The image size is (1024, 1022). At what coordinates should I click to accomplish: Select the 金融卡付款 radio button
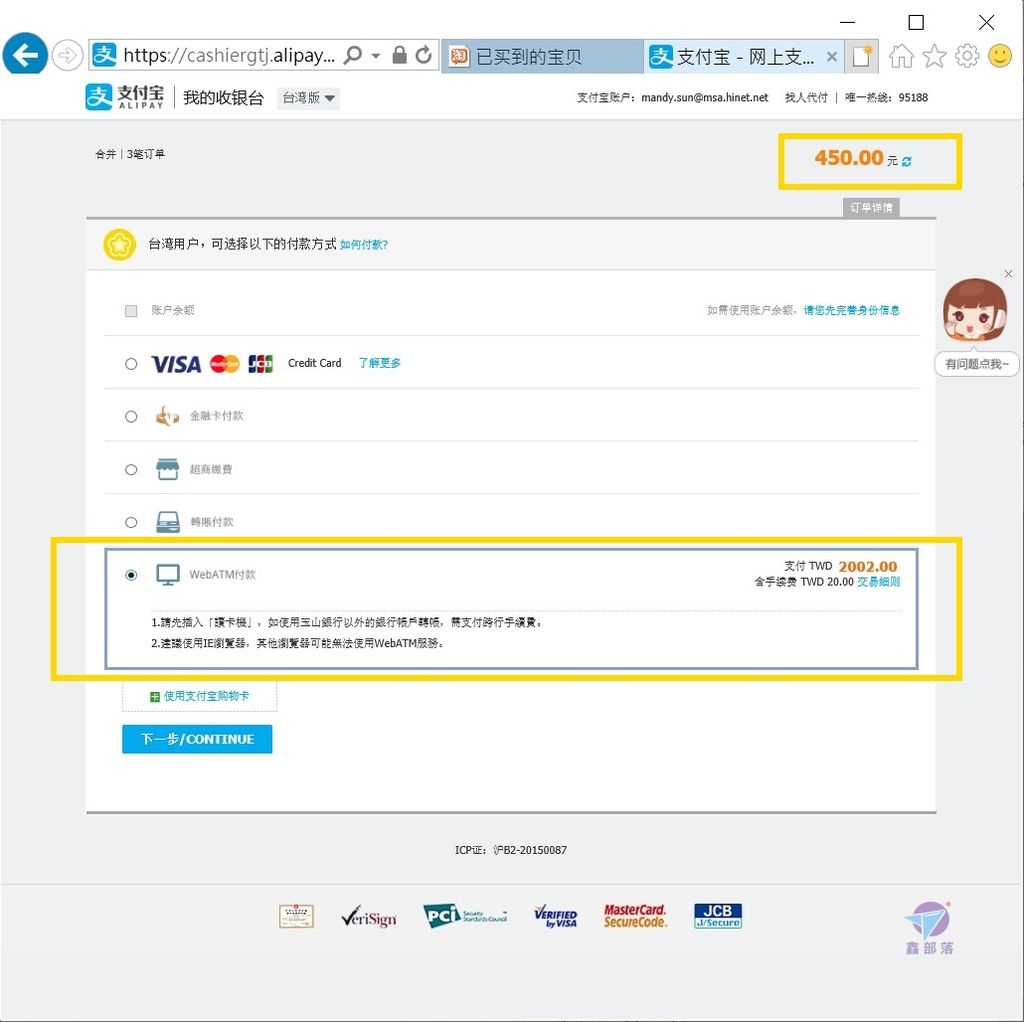(x=131, y=417)
